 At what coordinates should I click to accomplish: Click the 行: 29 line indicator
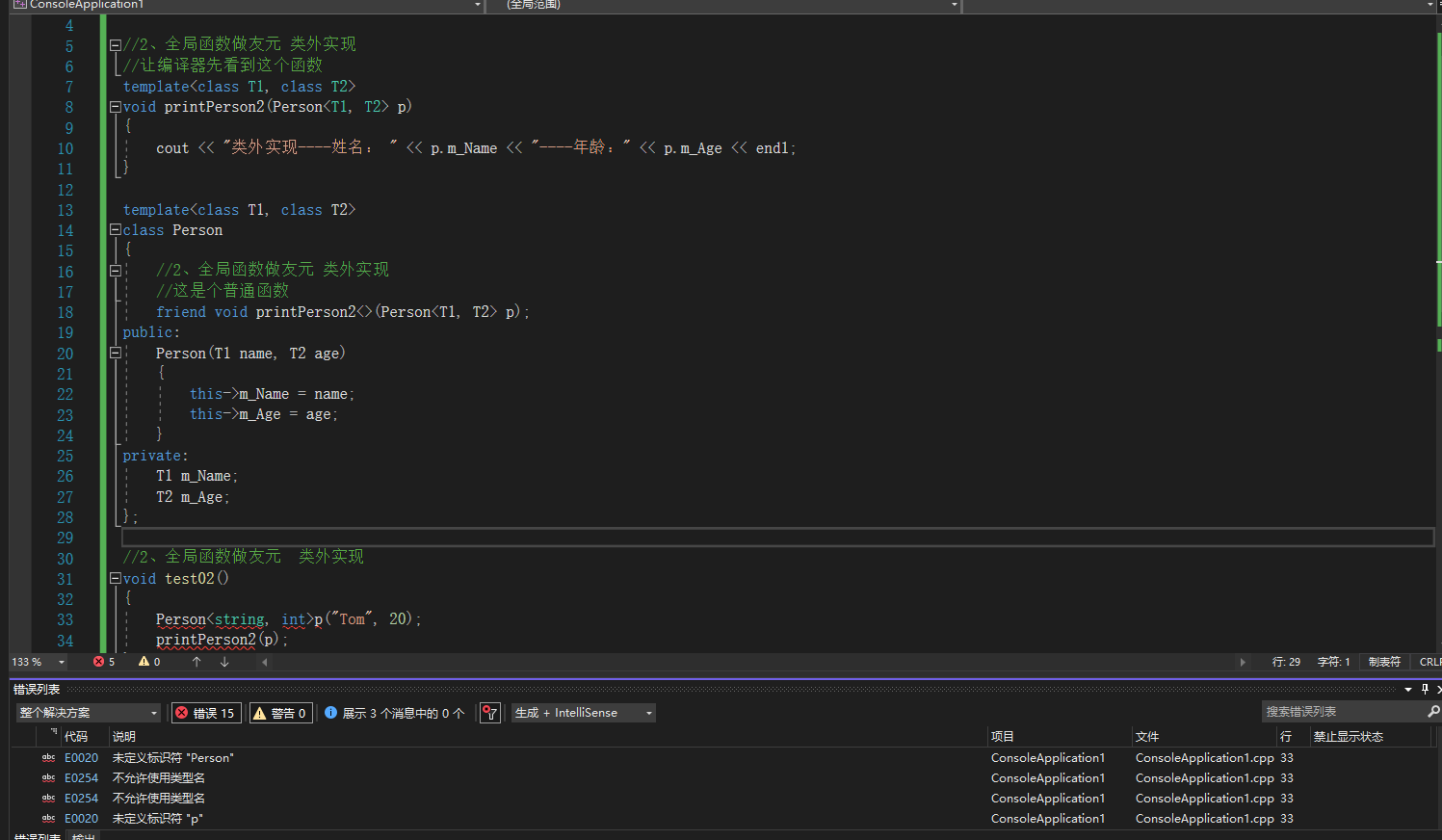click(x=1286, y=662)
